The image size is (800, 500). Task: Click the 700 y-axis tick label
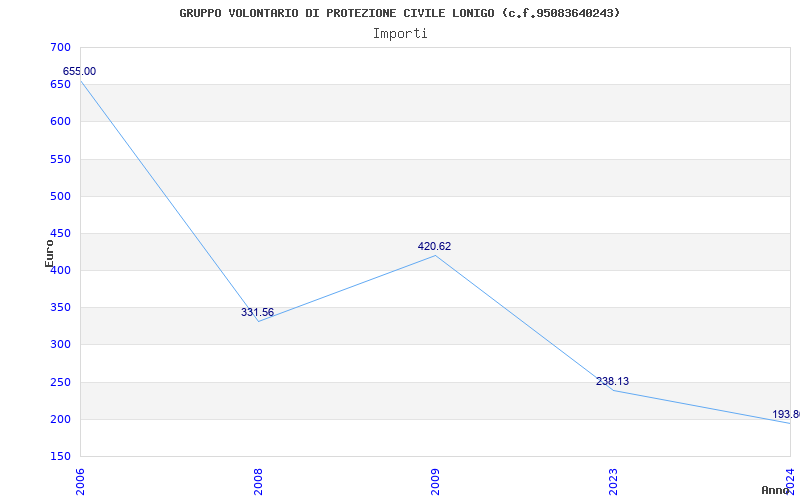[x=60, y=47]
